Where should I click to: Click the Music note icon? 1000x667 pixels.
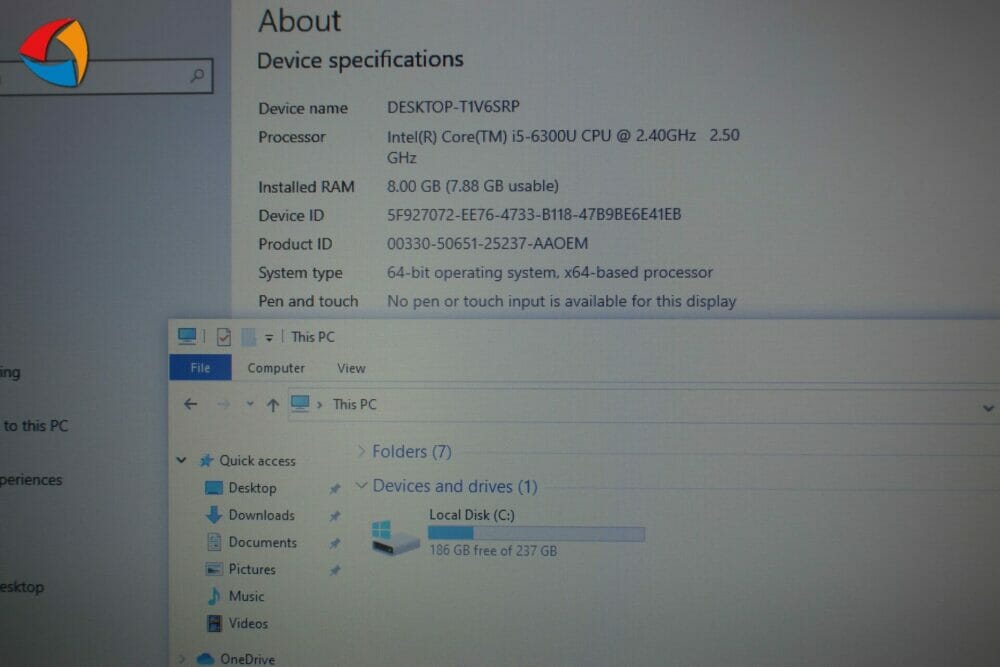[x=214, y=596]
